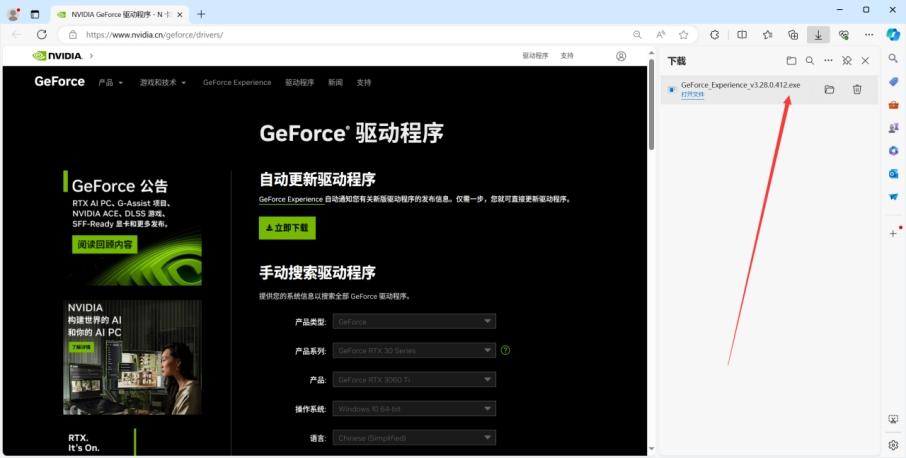906x458 pixels.
Task: Expand the 产品类型 dropdown
Action: [414, 322]
